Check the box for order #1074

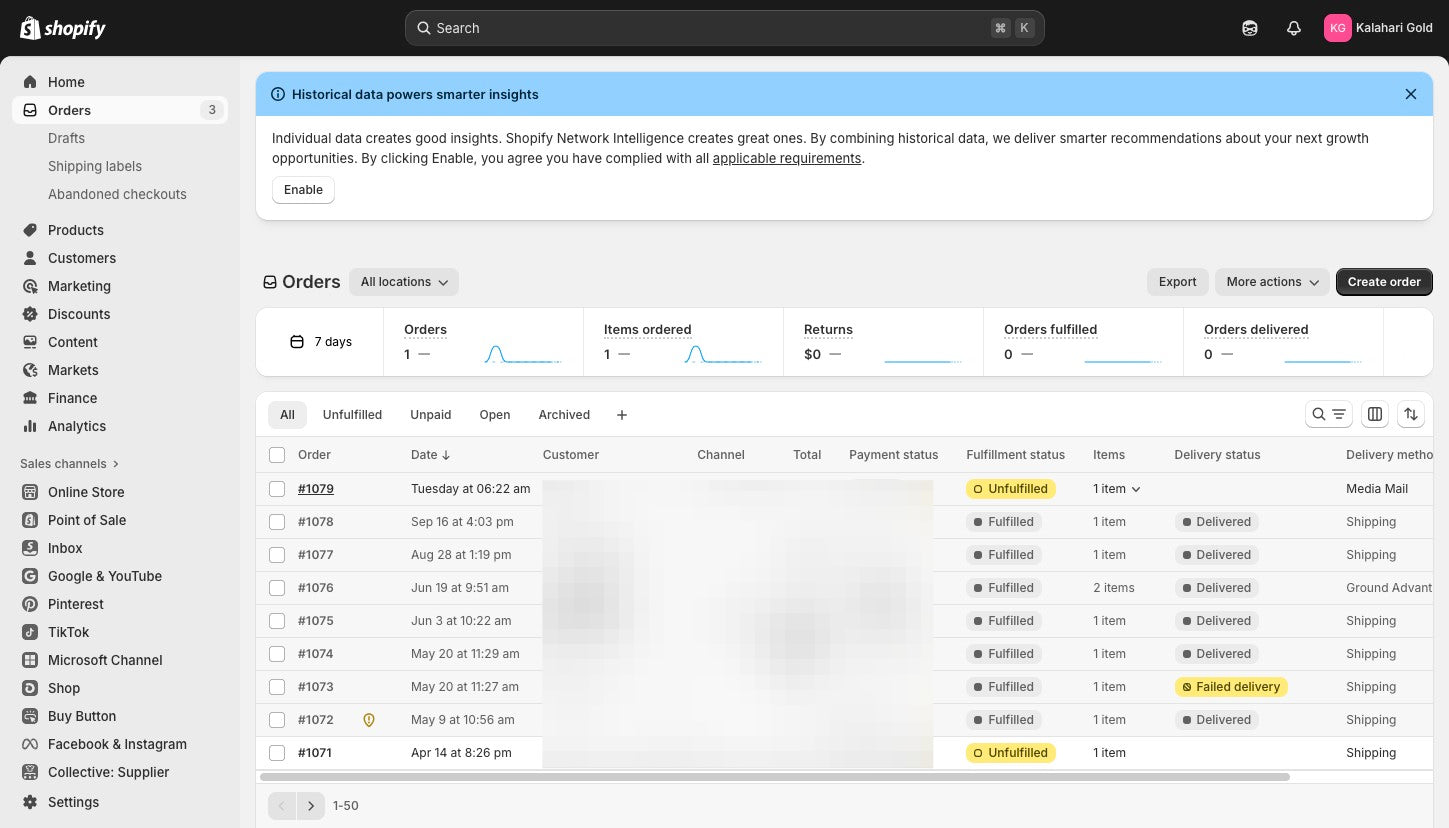point(277,654)
